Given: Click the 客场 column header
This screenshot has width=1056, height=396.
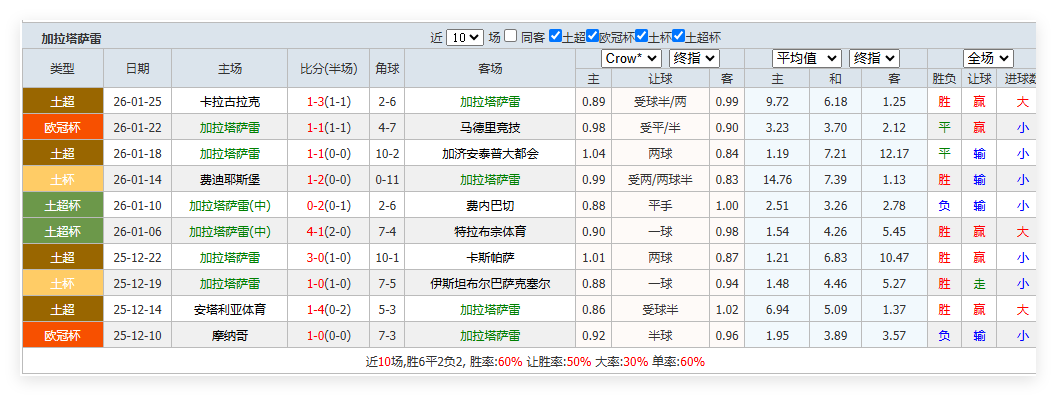Looking at the screenshot, I should (x=490, y=69).
